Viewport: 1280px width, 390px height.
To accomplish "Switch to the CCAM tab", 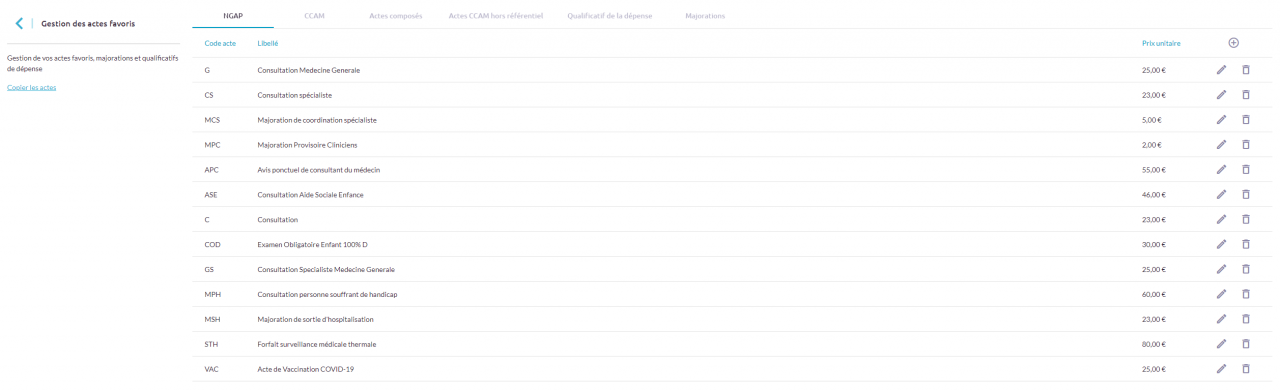I will pos(314,16).
